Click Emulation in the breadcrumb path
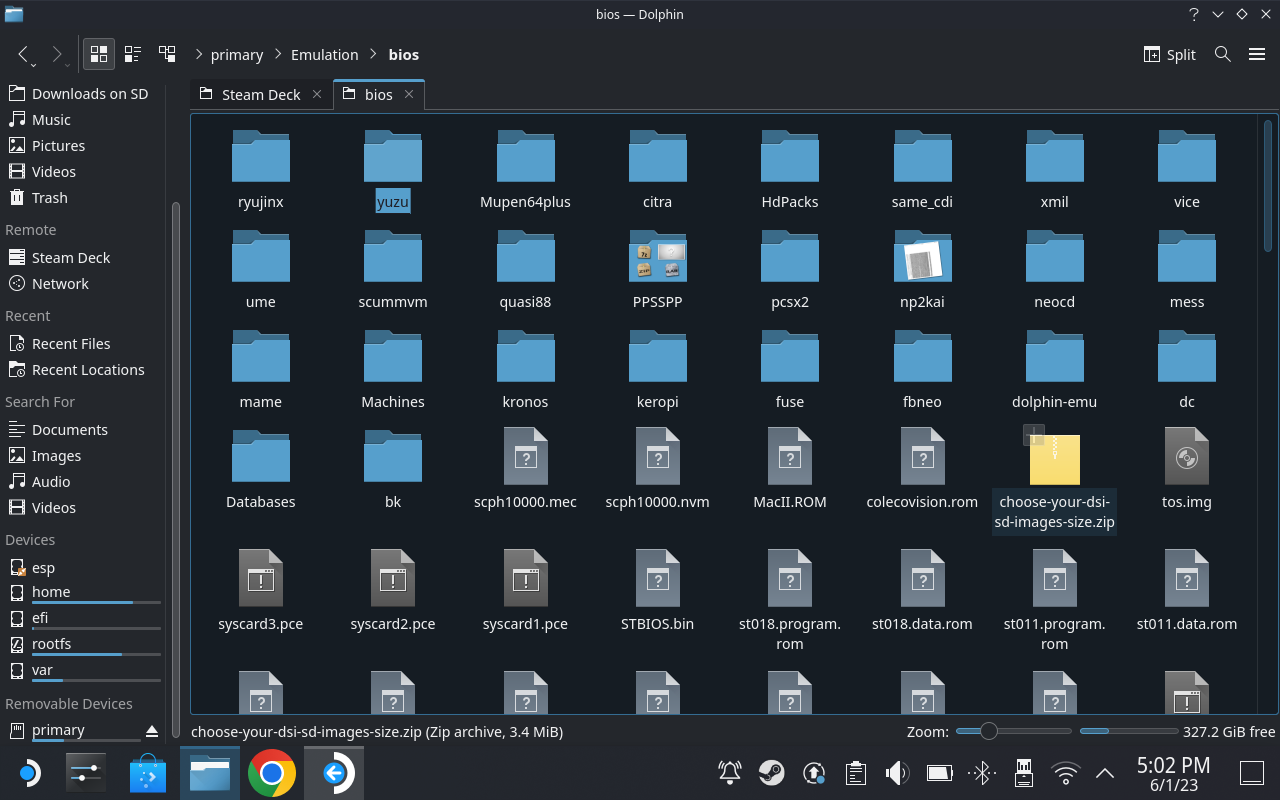 [x=324, y=55]
